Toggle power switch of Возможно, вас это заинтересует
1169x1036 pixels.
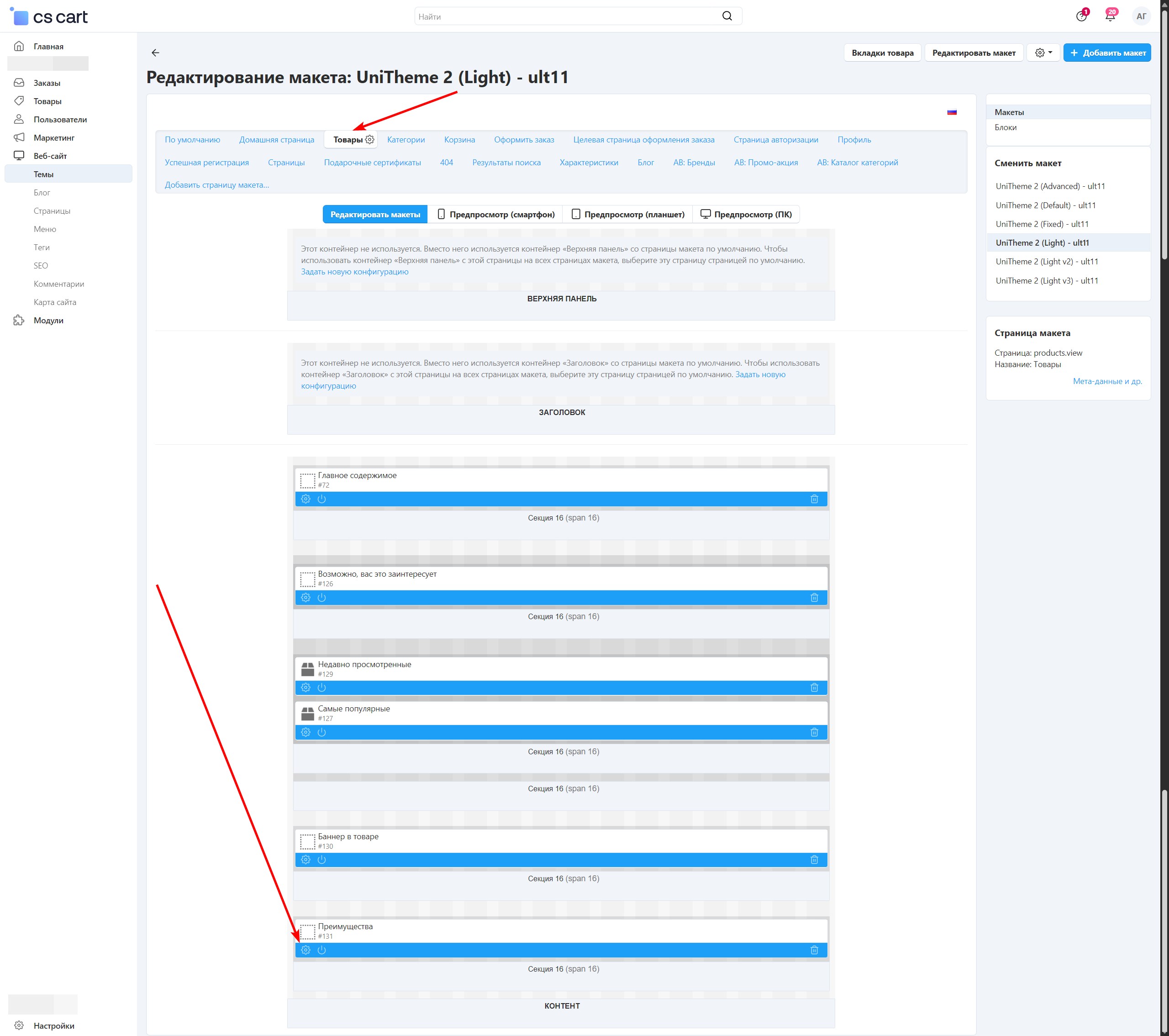pos(322,598)
